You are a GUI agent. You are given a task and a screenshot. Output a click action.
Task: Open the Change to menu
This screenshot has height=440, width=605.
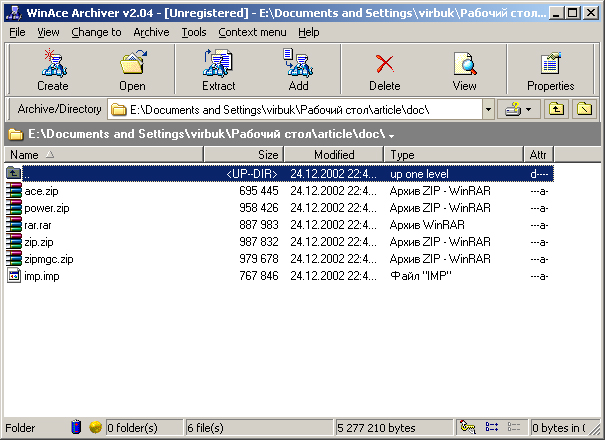tap(96, 32)
